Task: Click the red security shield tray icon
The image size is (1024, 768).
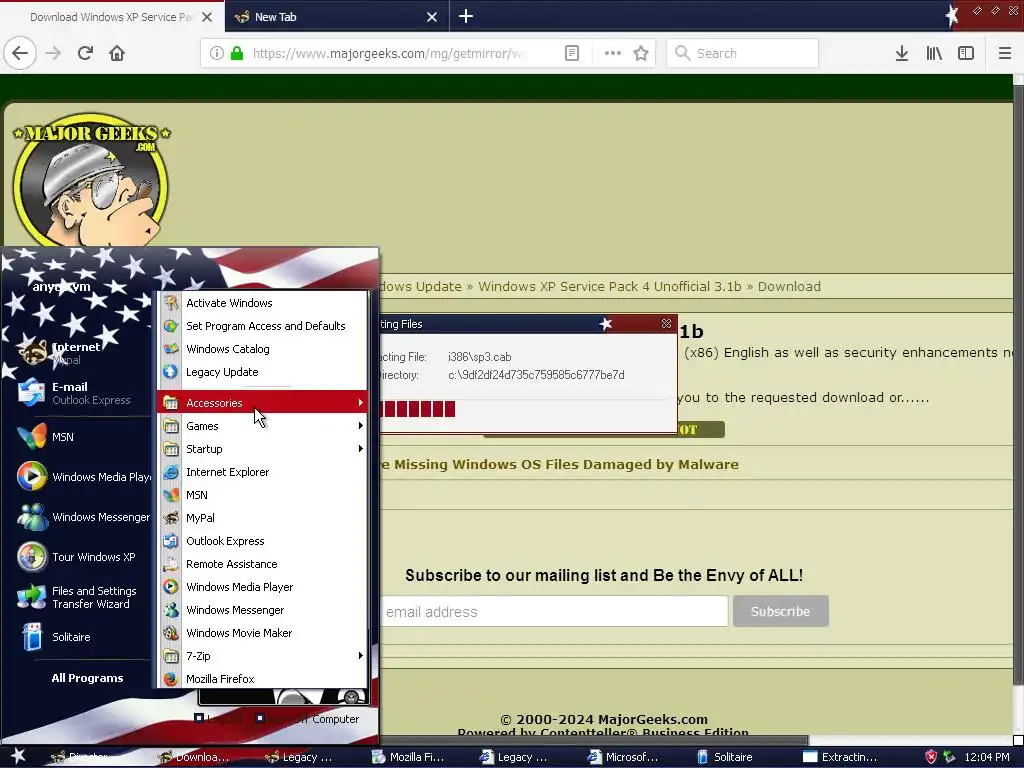Action: point(931,757)
